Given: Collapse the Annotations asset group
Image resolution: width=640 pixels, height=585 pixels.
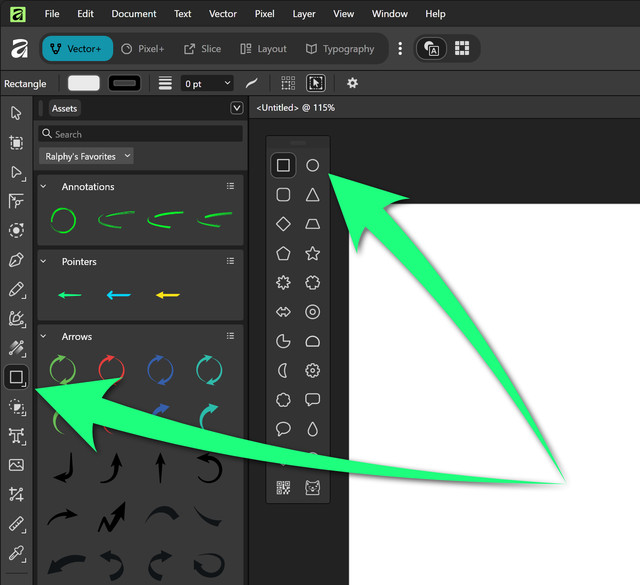Looking at the screenshot, I should (x=44, y=187).
